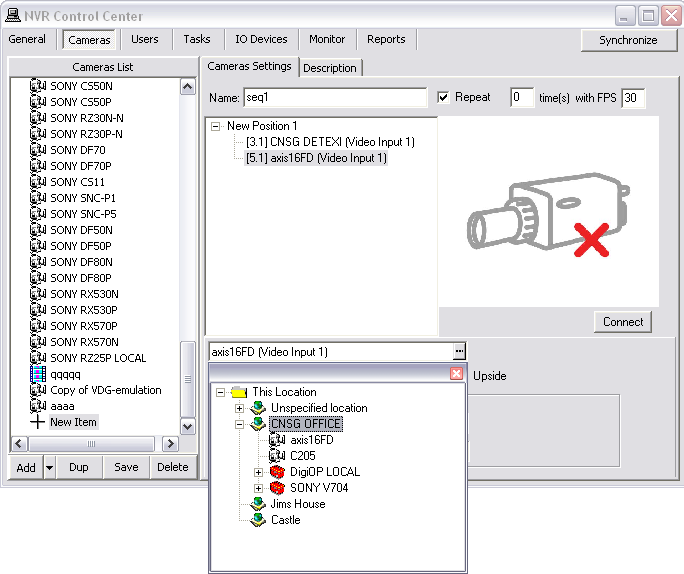Click the camera icon beside SONY DF80N
The width and height of the screenshot is (684, 574).
click(38, 262)
